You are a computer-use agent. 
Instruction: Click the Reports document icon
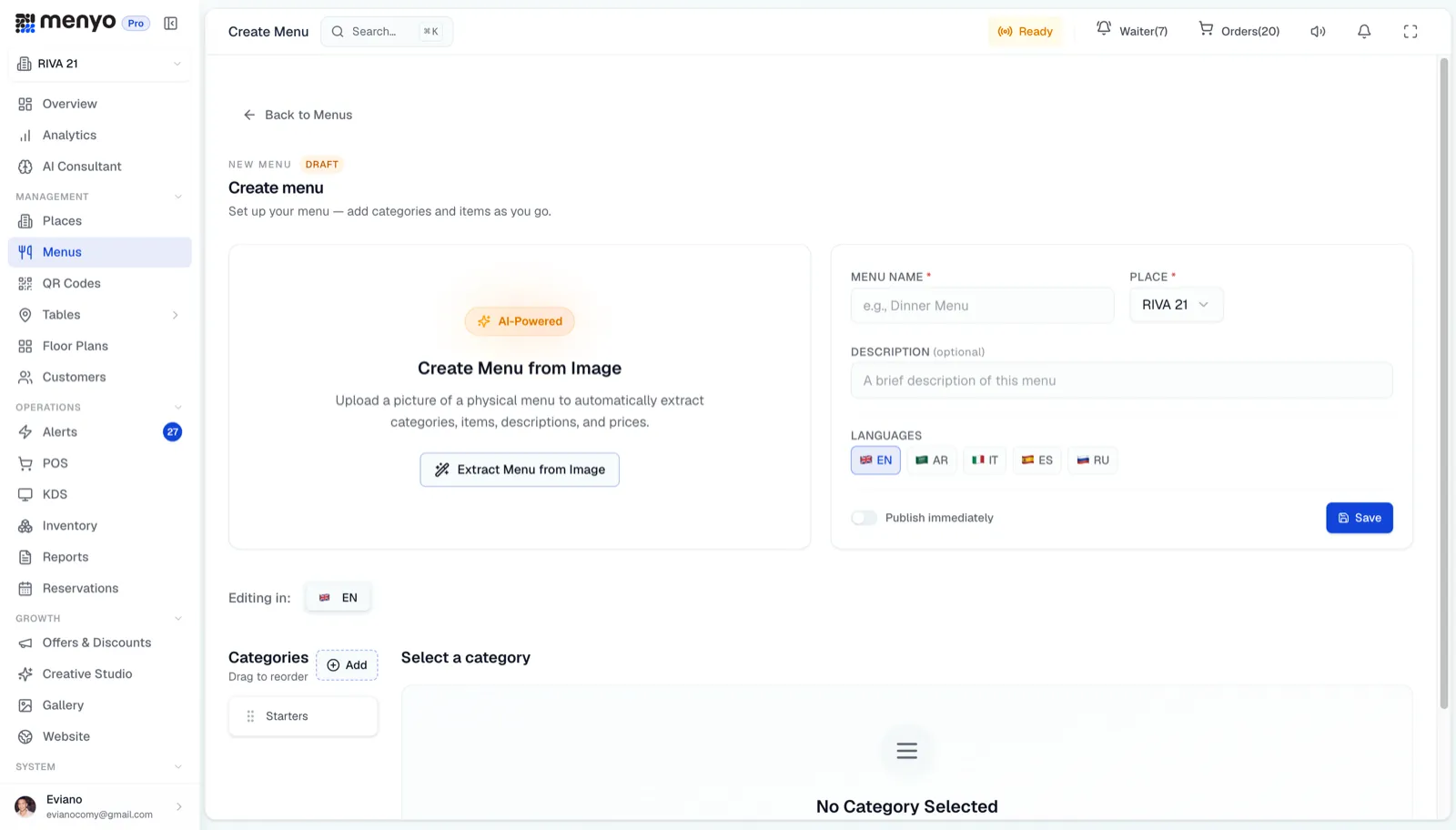point(25,557)
